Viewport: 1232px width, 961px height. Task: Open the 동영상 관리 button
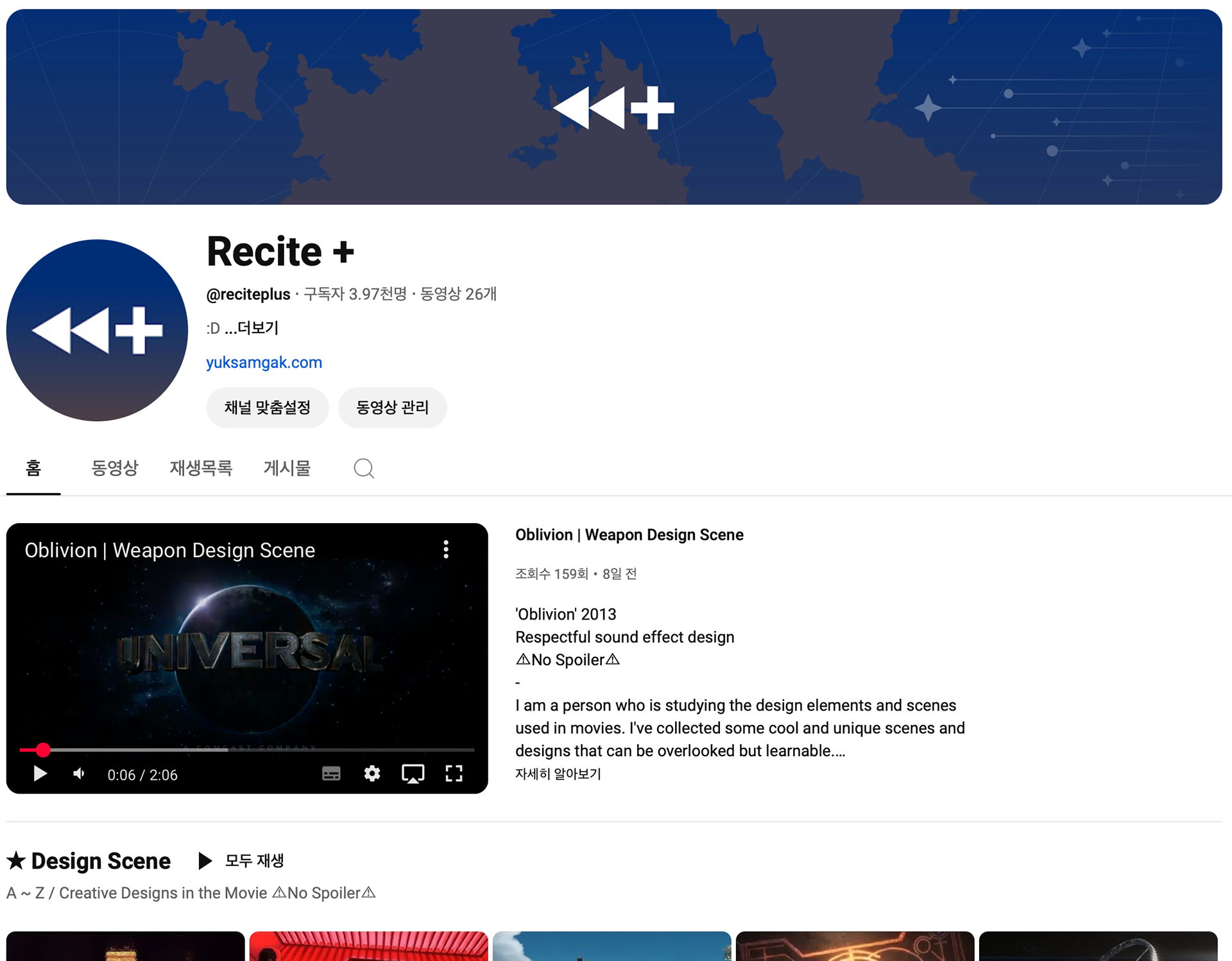point(392,408)
